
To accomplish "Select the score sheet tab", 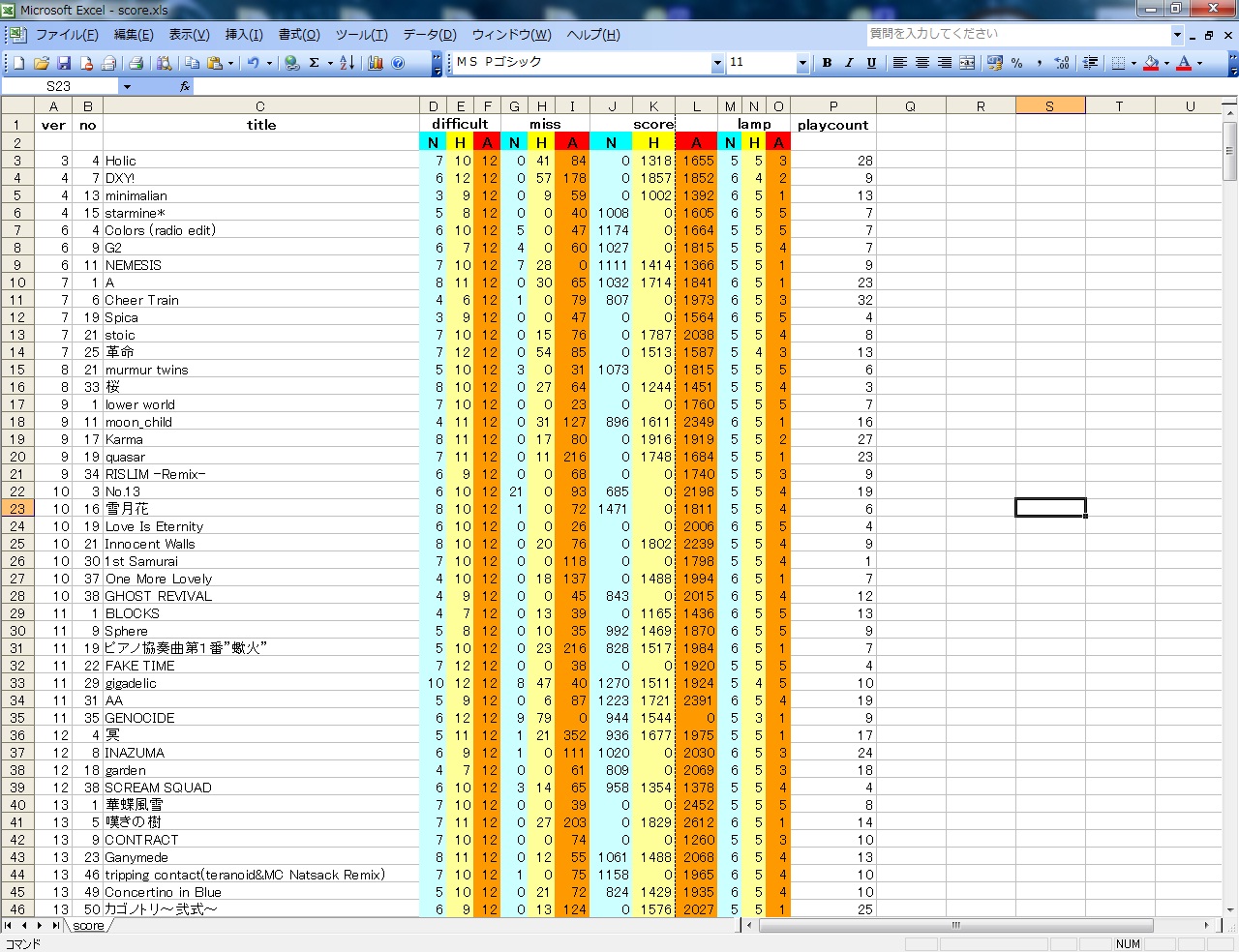I will pos(88,926).
